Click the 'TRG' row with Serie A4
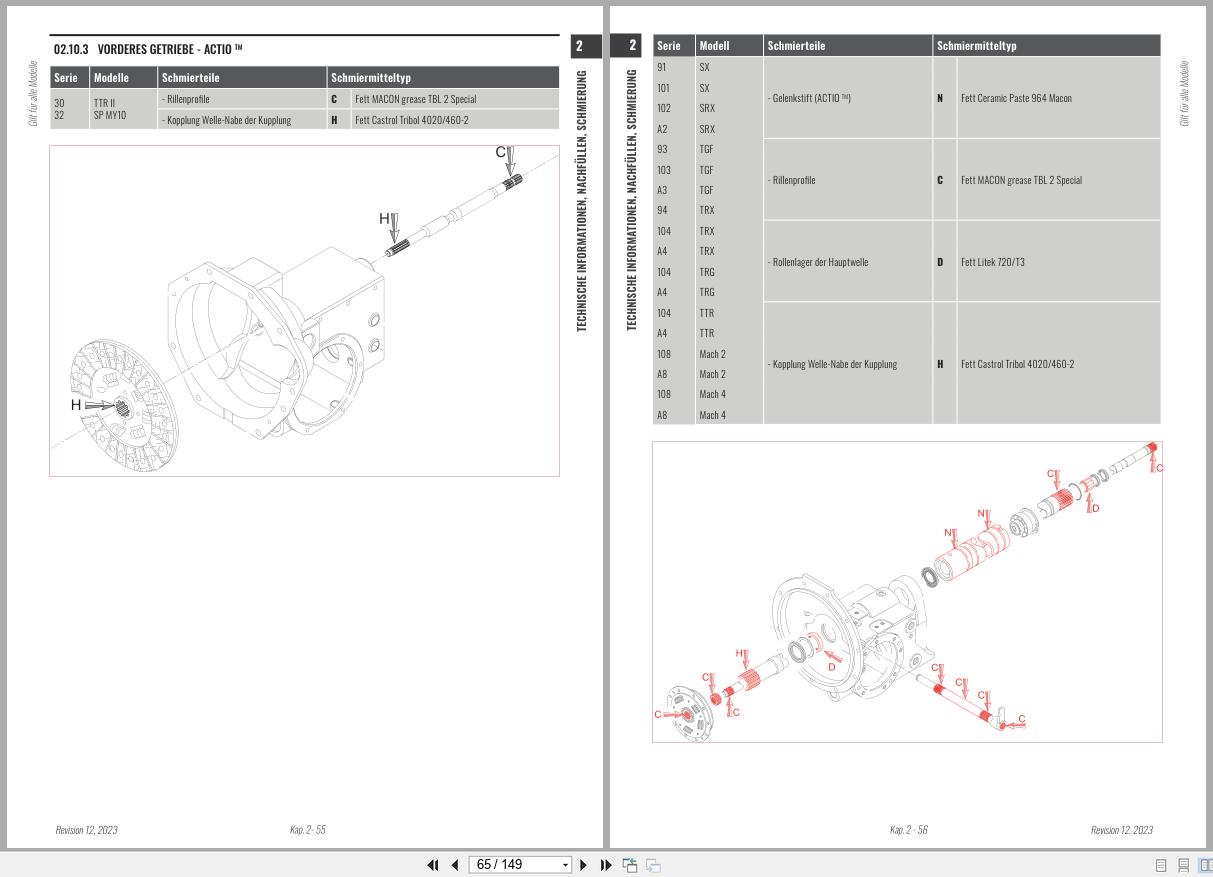The height and width of the screenshot is (877, 1213). (x=706, y=292)
